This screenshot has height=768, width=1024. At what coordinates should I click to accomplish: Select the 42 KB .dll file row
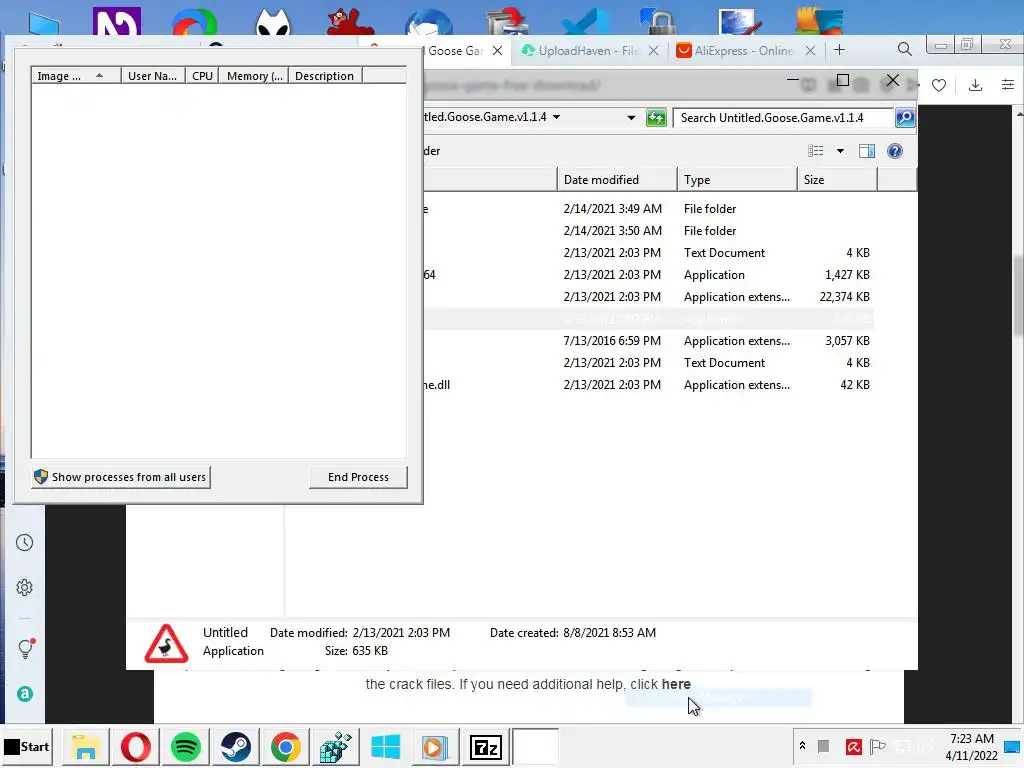pos(648,385)
